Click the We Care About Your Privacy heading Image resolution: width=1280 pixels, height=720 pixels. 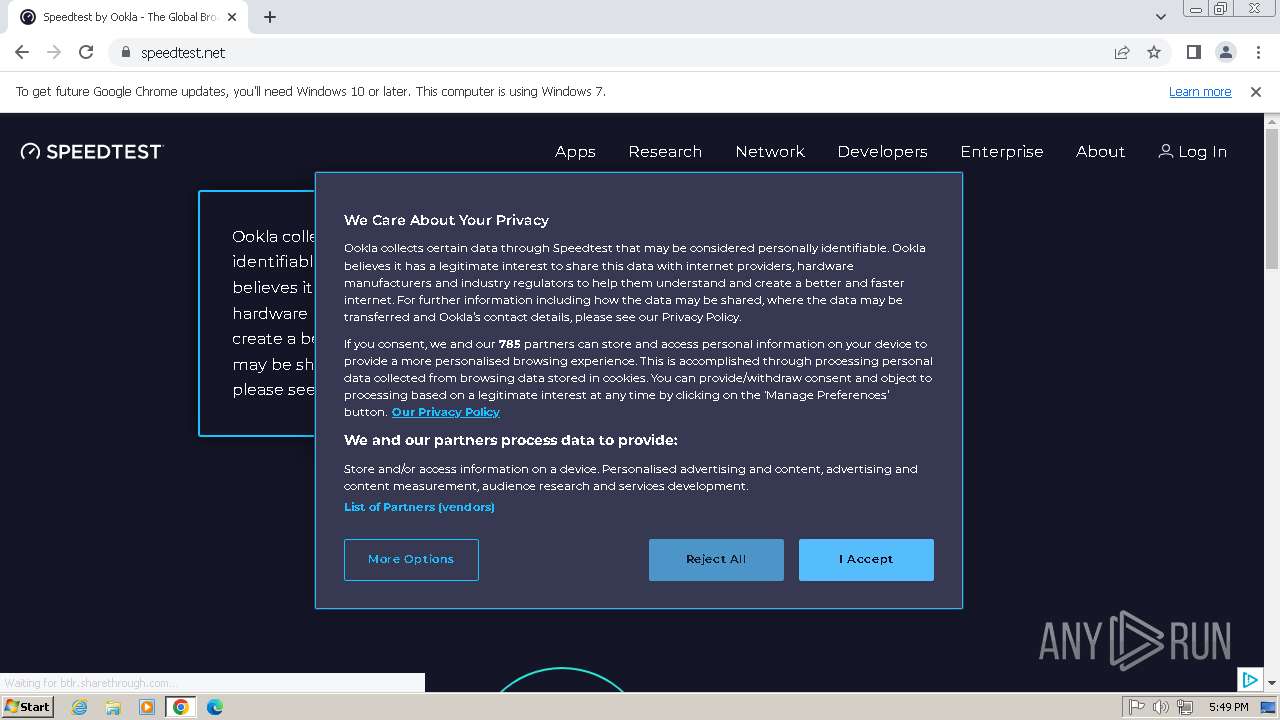pyautogui.click(x=446, y=220)
